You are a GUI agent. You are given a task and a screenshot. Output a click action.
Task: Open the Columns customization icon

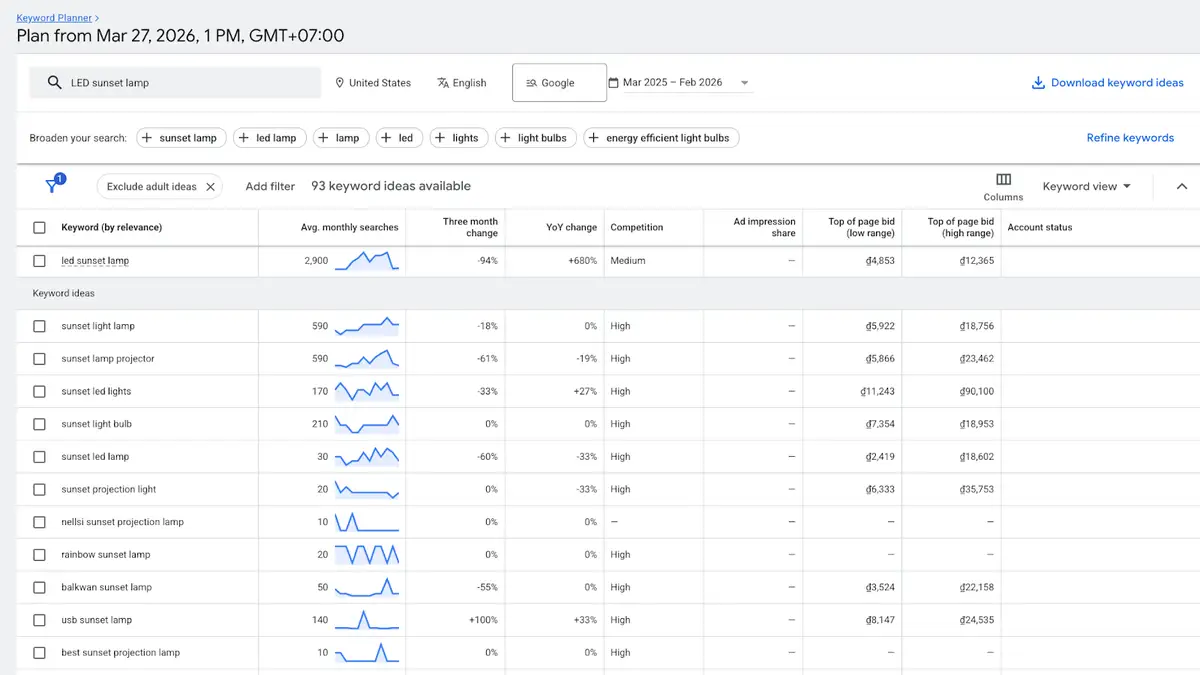(1002, 179)
